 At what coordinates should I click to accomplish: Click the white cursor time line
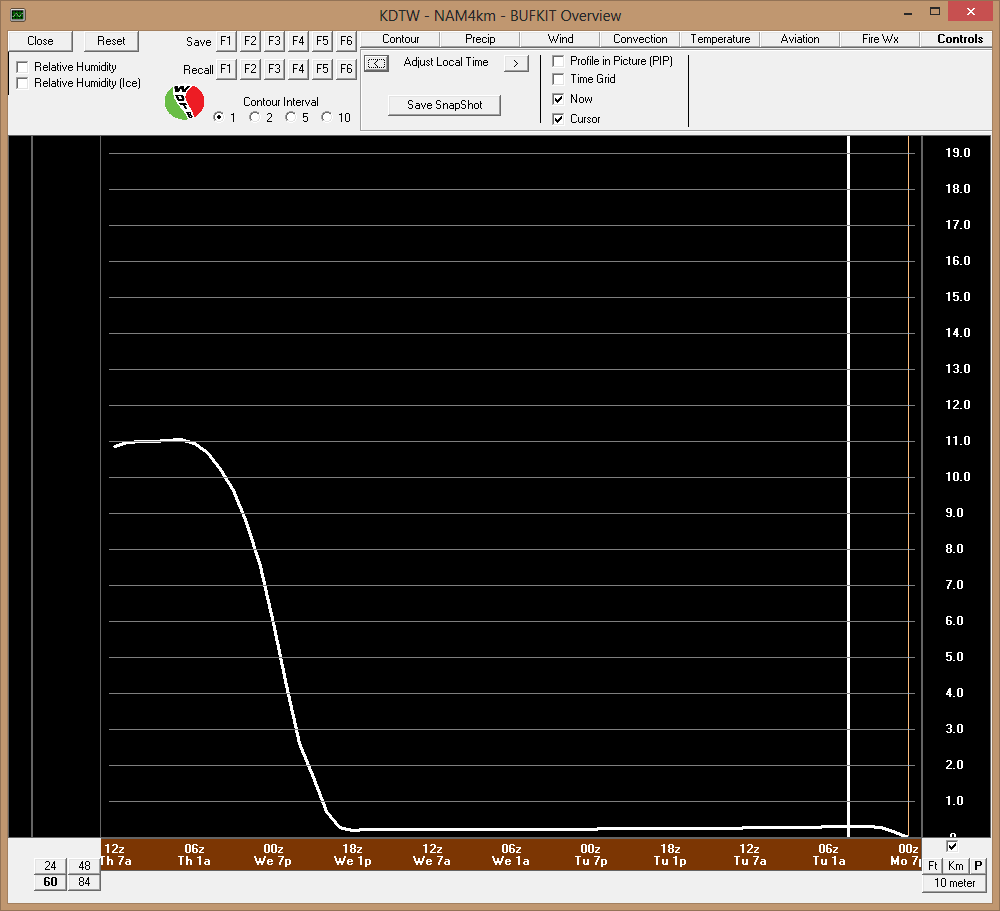pyautogui.click(x=848, y=485)
